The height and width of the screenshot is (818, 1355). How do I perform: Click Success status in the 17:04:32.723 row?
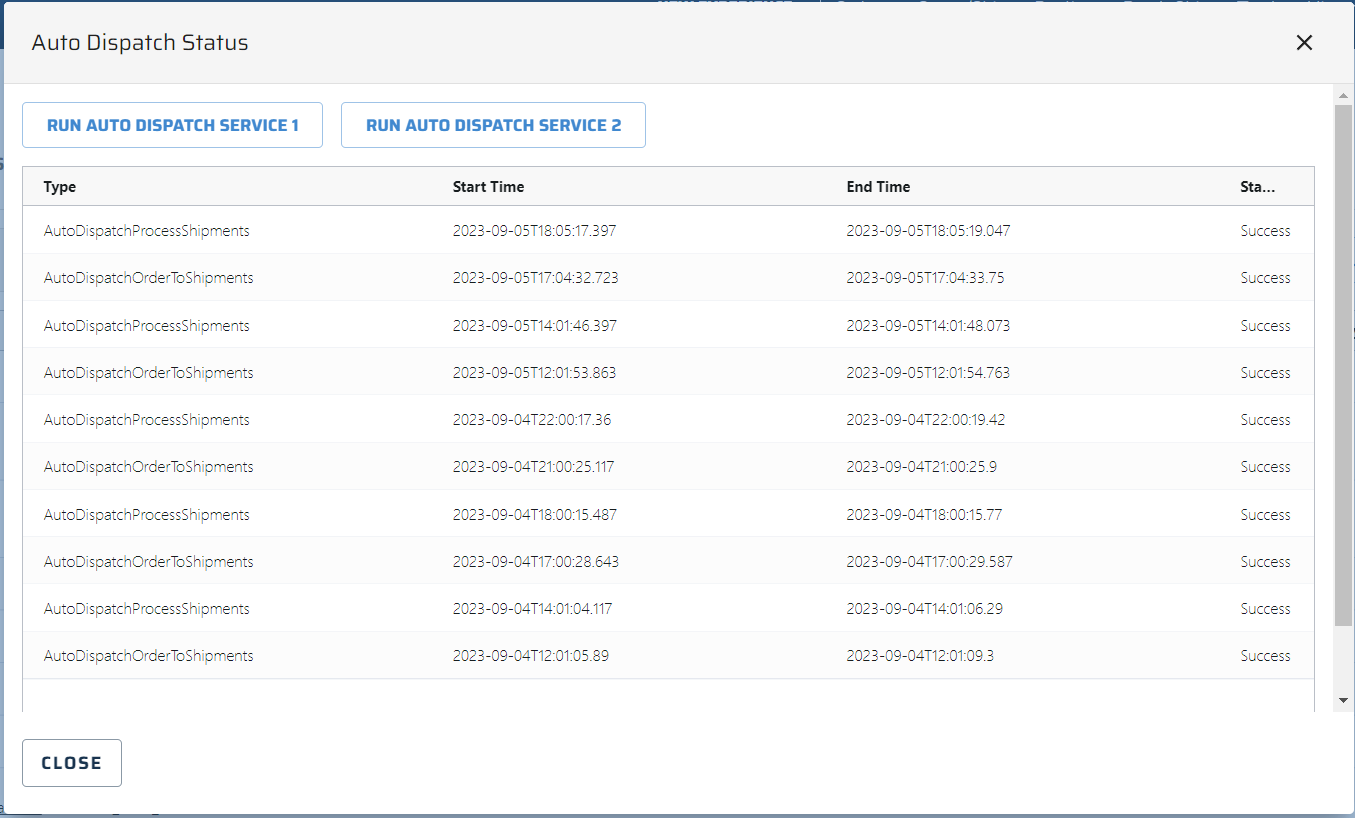pos(1266,278)
